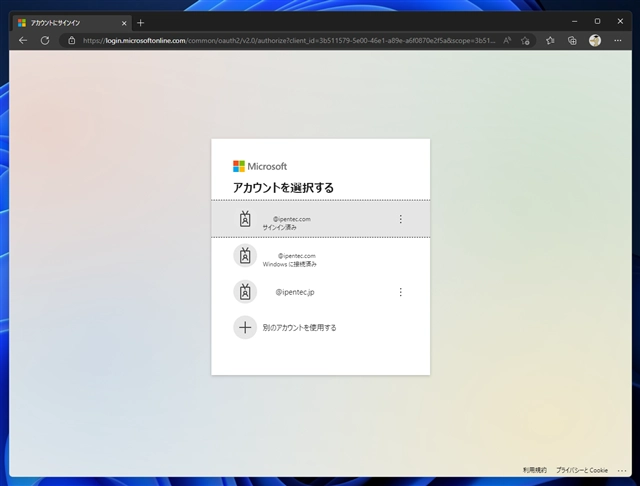Open the Collections icon in toolbar

tap(572, 40)
